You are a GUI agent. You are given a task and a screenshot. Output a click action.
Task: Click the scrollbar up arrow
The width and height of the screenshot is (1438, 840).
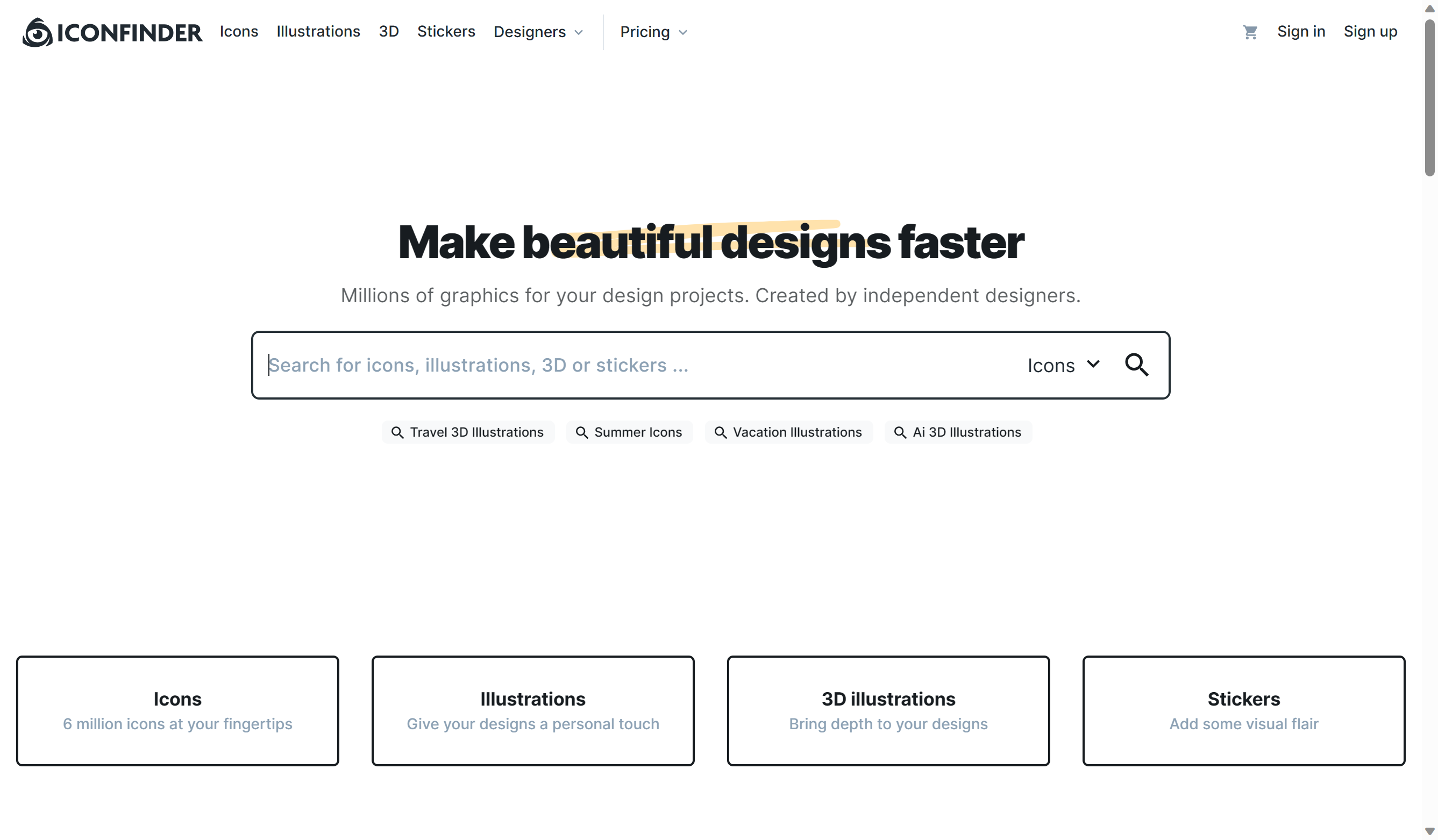pyautogui.click(x=1429, y=8)
